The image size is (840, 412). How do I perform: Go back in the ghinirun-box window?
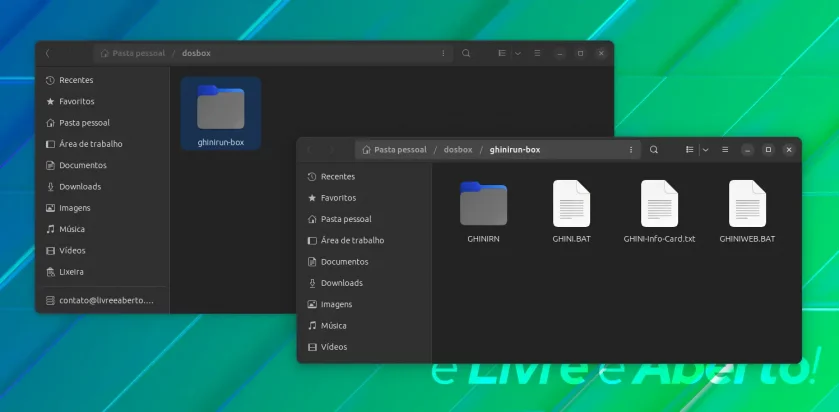tap(309, 150)
